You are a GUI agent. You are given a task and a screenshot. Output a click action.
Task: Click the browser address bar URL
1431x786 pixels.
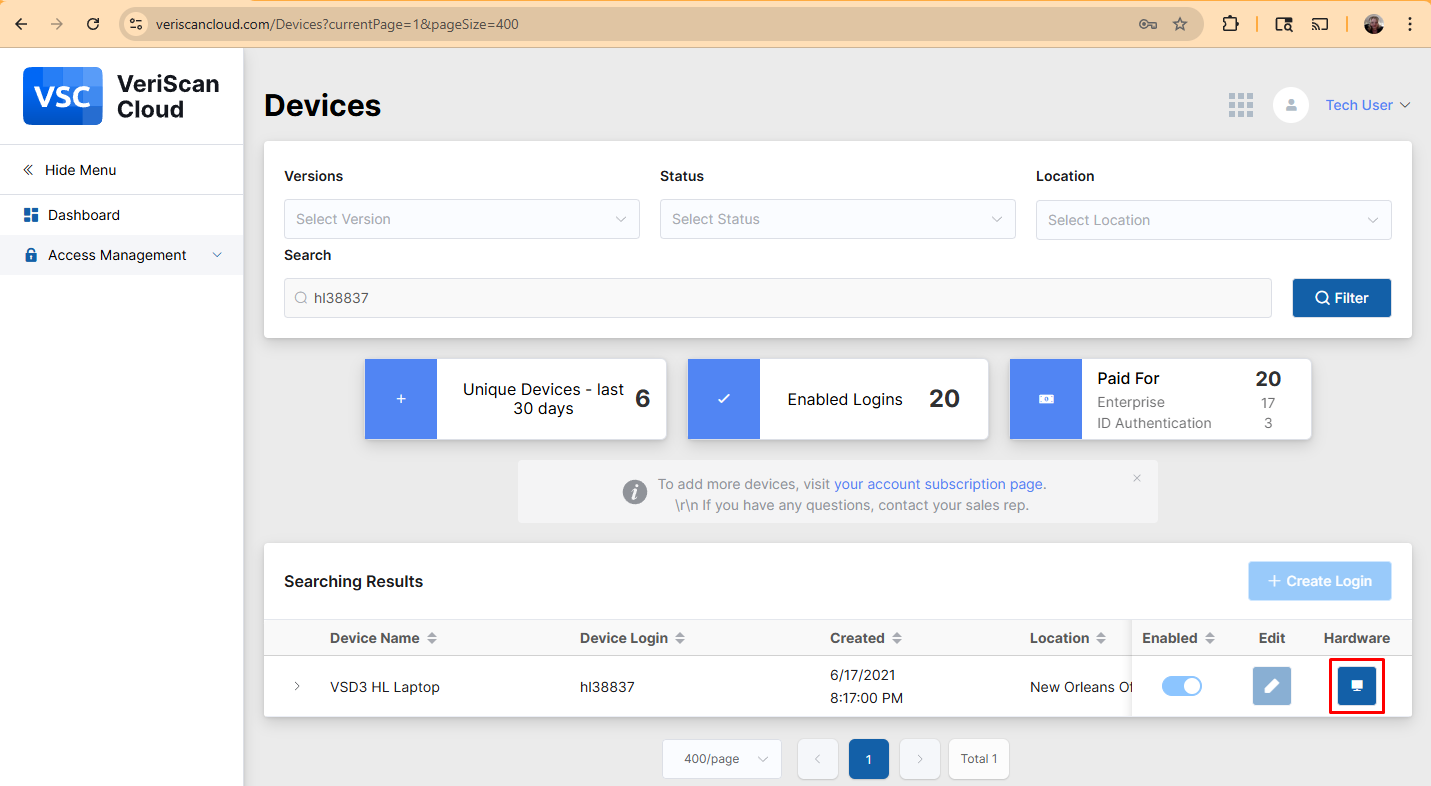click(337, 24)
